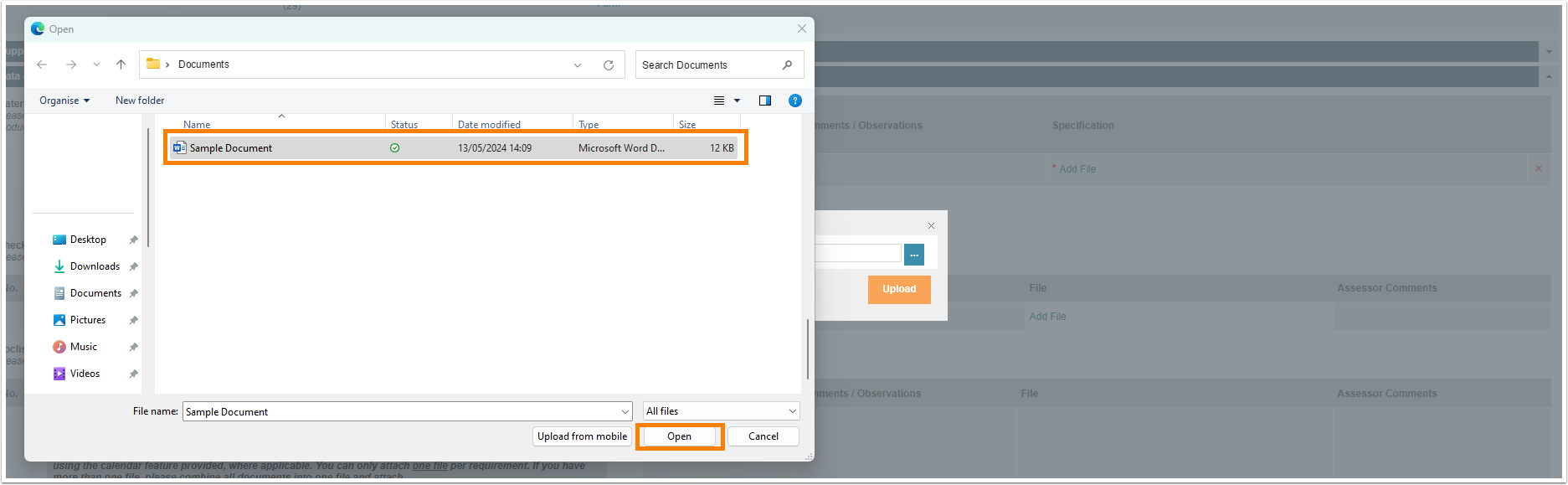
Task: Expand the address bar path dropdown
Action: [x=578, y=64]
